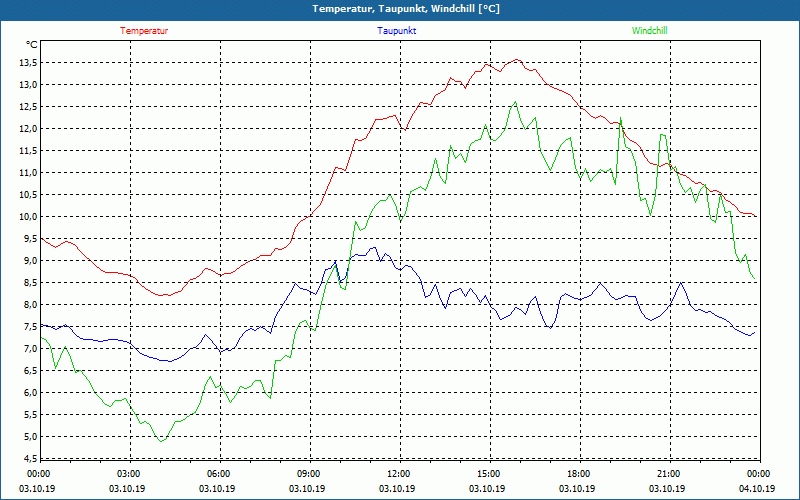Click the 8,5 y-axis value

pyautogui.click(x=30, y=282)
